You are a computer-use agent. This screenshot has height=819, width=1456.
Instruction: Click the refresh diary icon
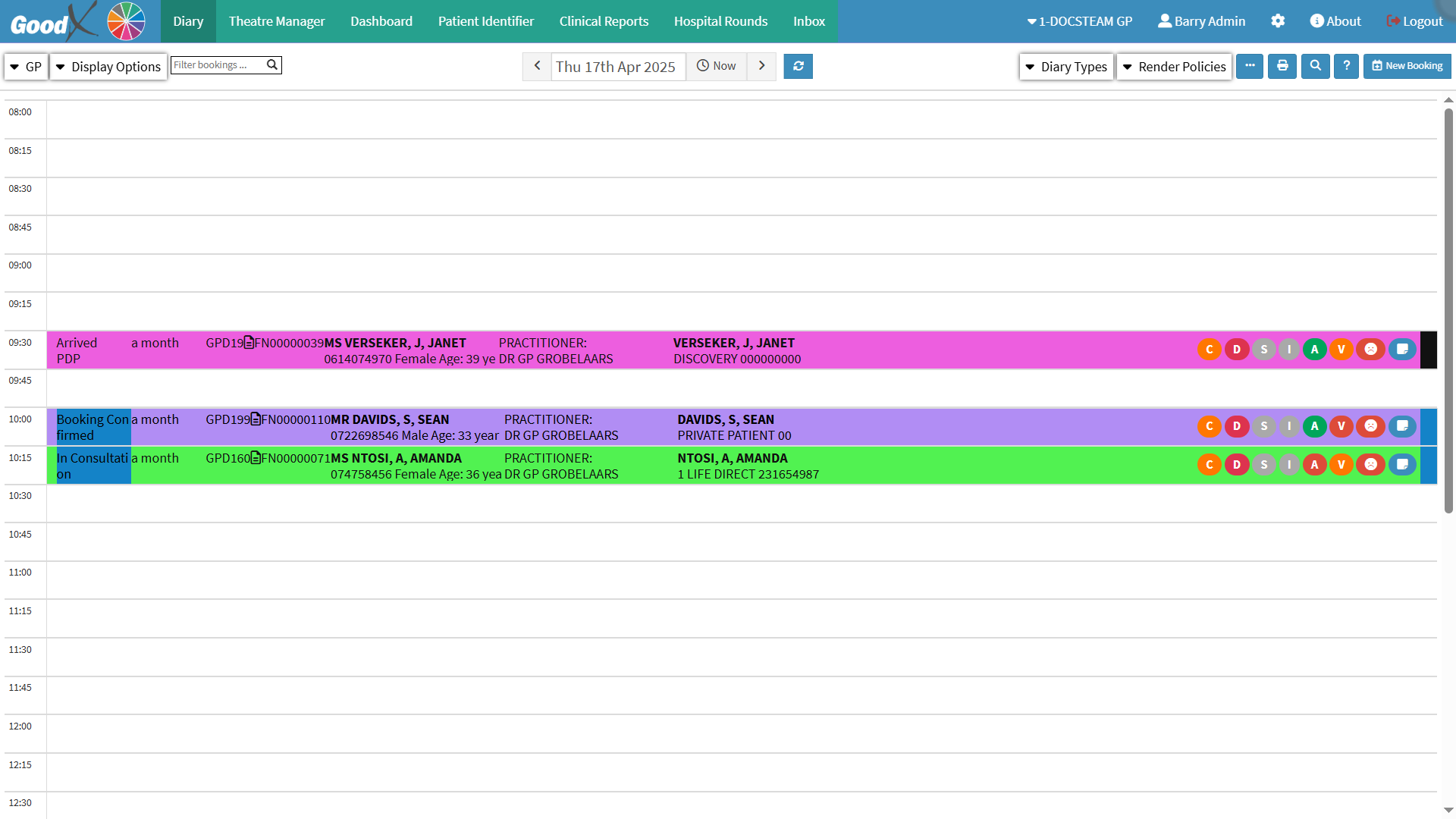pos(798,66)
